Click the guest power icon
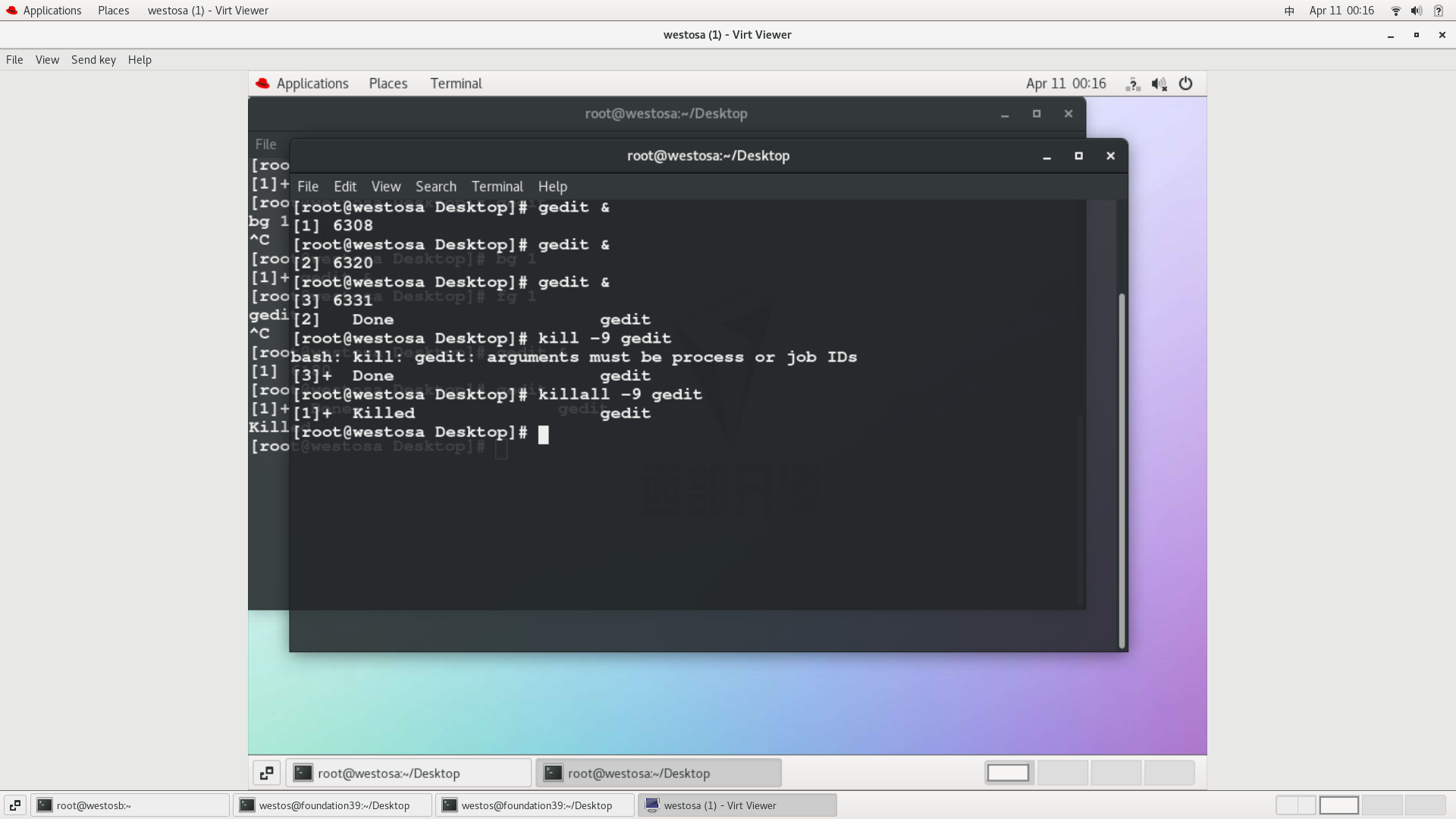 tap(1186, 84)
